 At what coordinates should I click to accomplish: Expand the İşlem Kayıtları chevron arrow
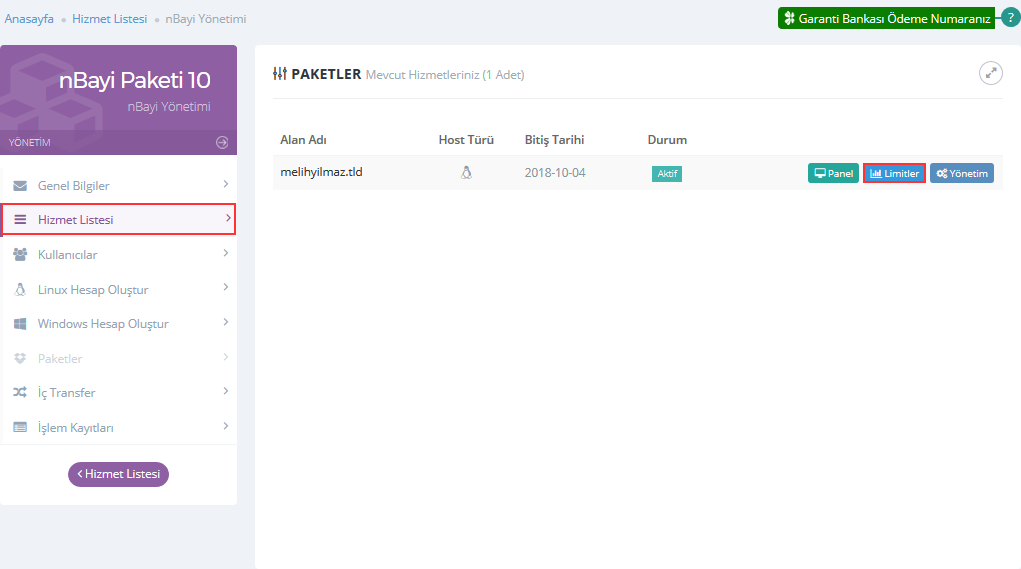click(x=226, y=426)
